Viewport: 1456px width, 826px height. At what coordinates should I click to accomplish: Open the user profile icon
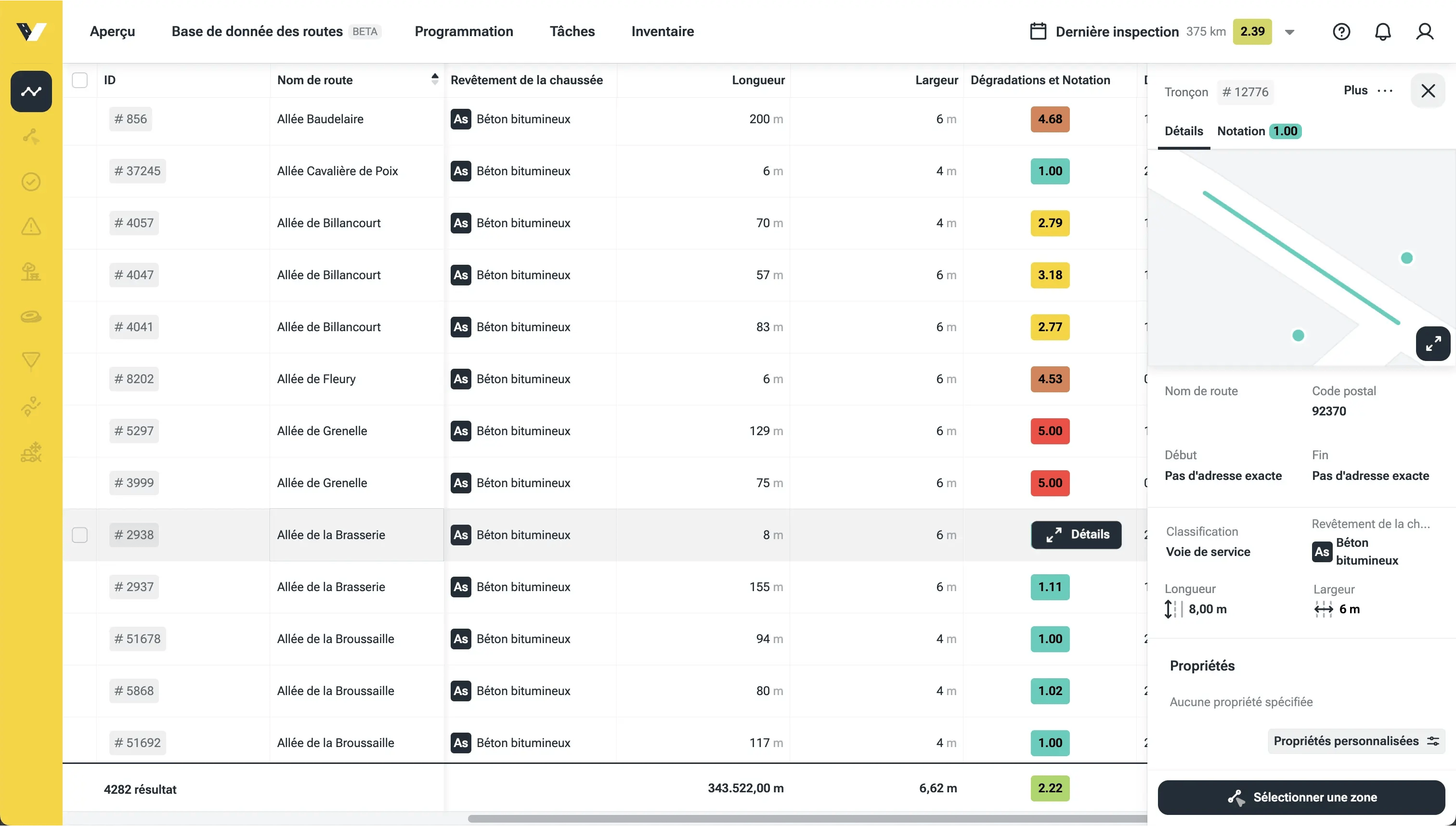1425,32
